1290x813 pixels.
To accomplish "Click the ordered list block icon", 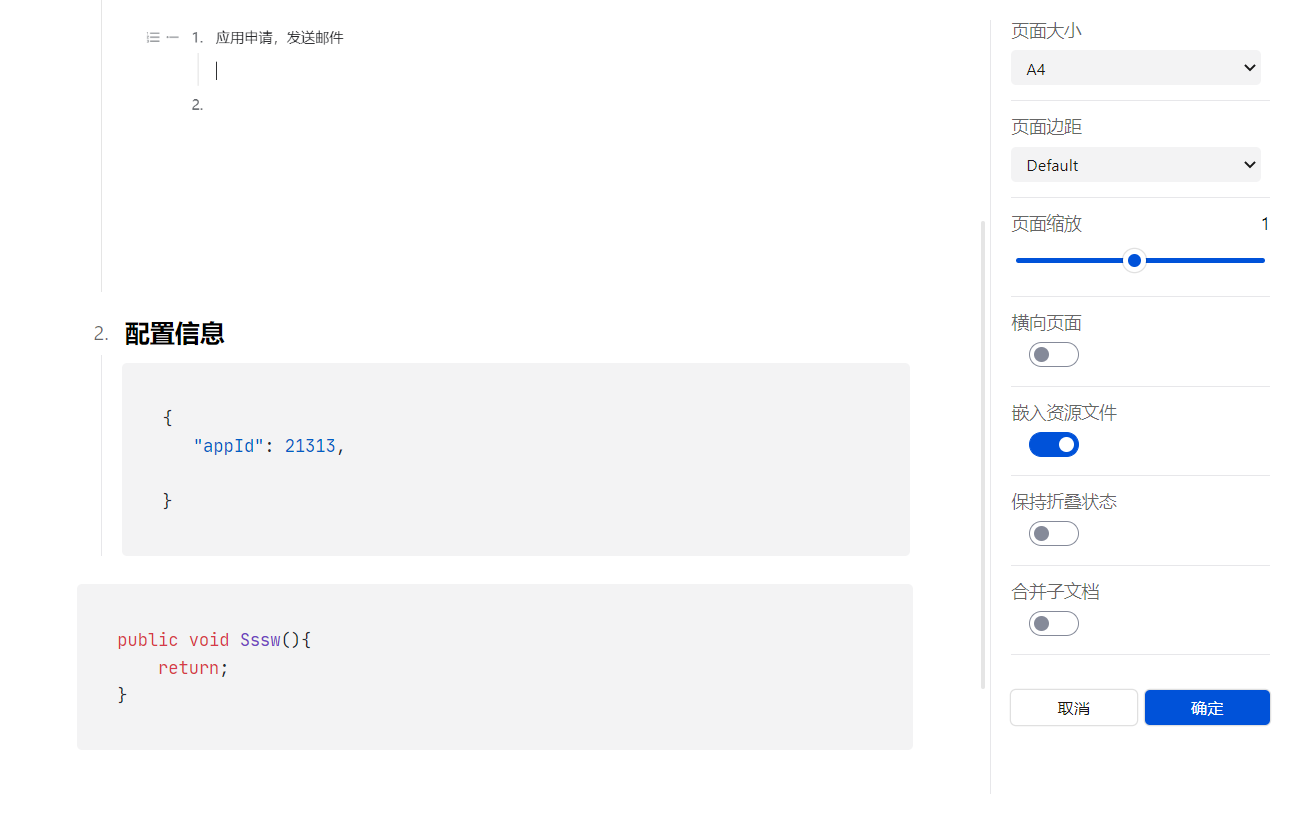I will [x=153, y=38].
